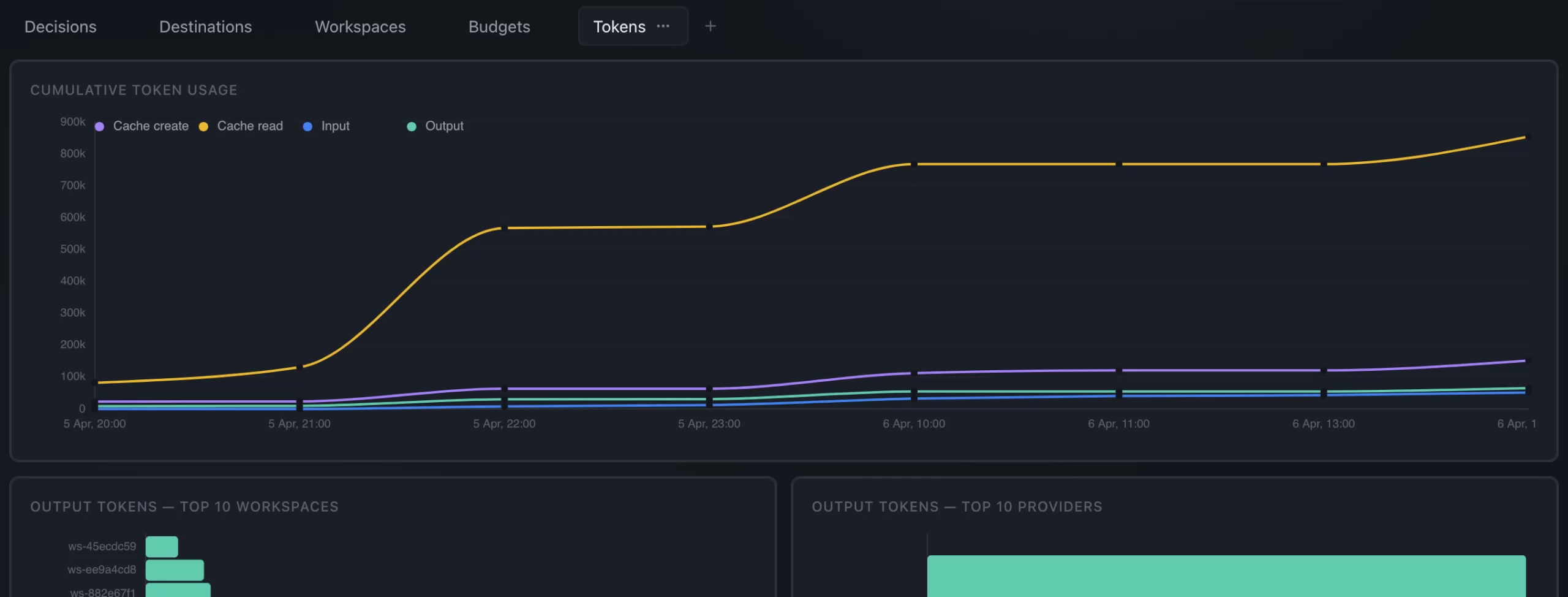Switch to the Decisions tab
This screenshot has width=1568, height=597.
pos(60,26)
